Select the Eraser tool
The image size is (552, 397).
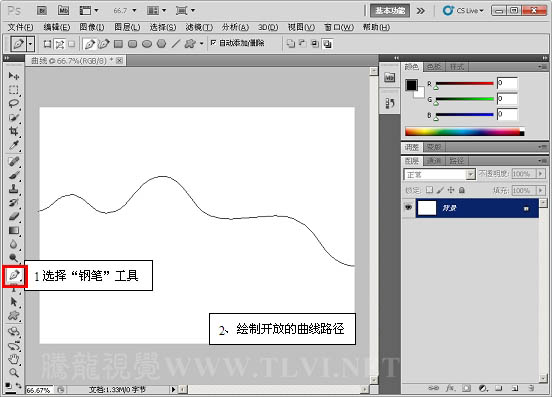(x=14, y=216)
